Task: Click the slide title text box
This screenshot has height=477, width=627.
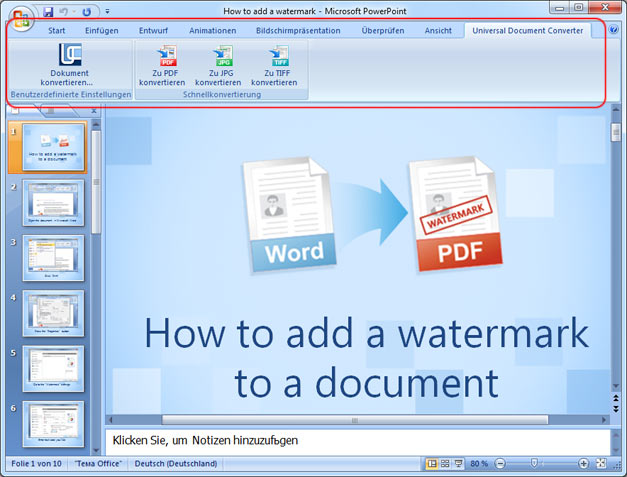Action: coord(366,357)
